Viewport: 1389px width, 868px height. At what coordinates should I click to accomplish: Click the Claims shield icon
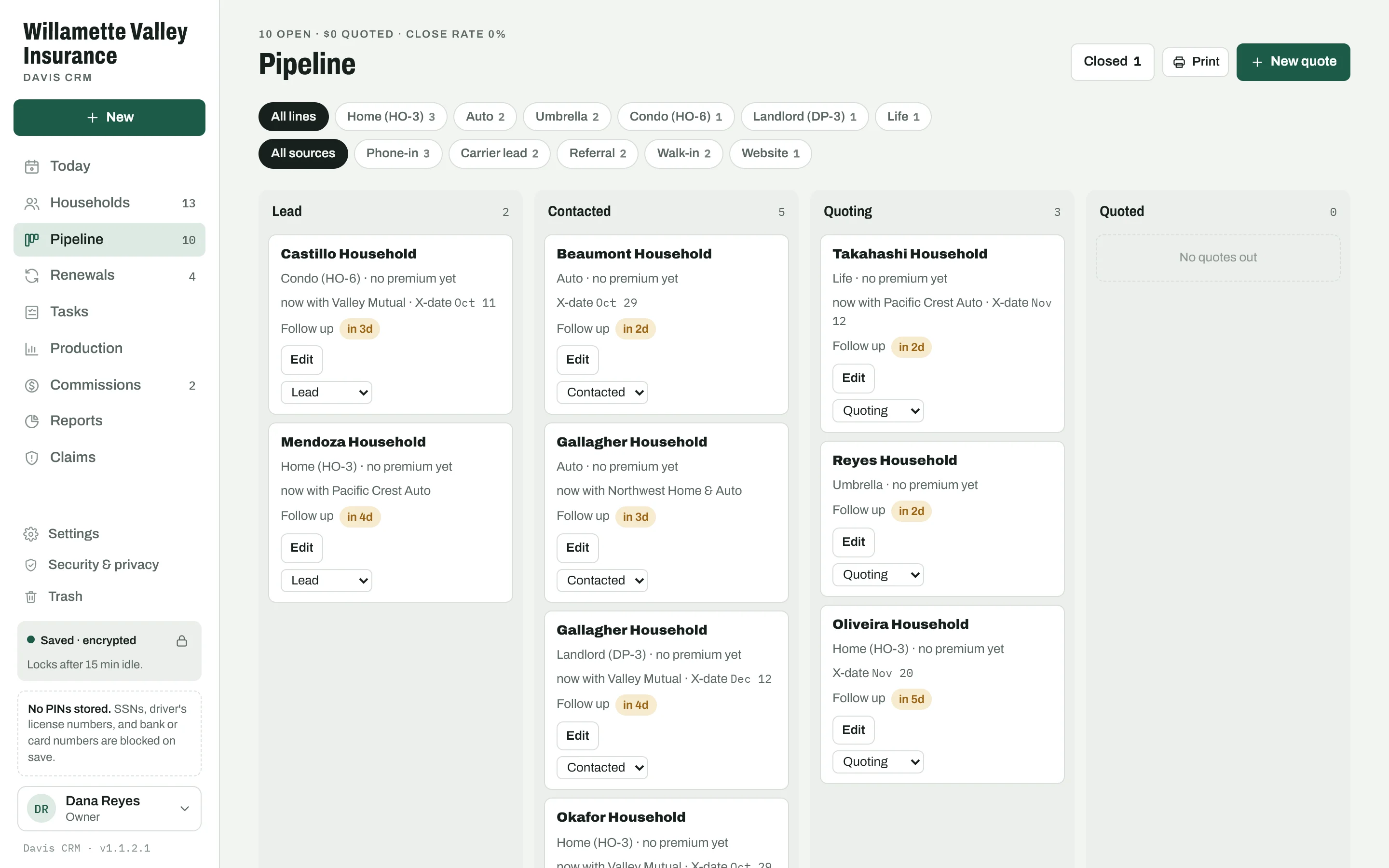(x=31, y=458)
